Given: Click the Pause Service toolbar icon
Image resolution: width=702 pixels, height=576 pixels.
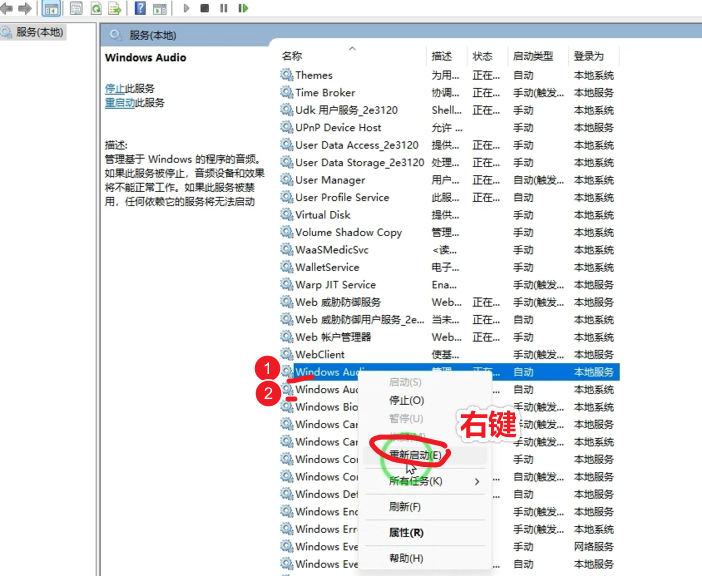Looking at the screenshot, I should click(223, 8).
